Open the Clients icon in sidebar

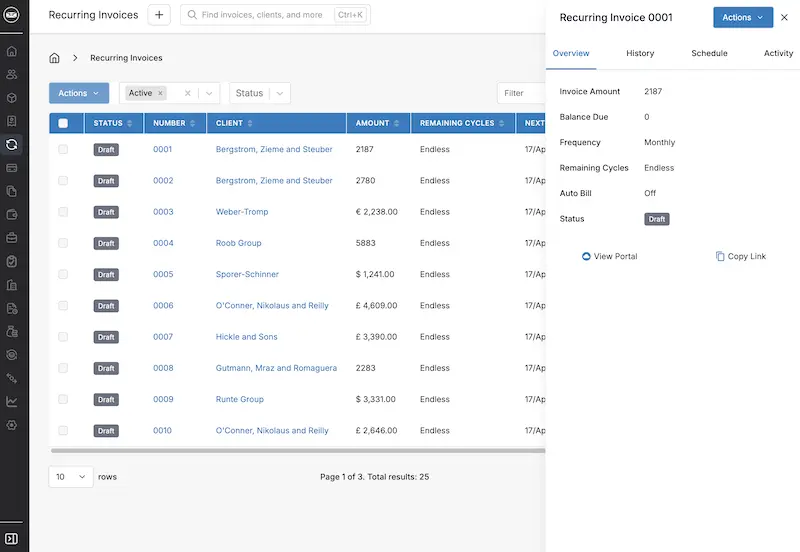click(x=12, y=74)
